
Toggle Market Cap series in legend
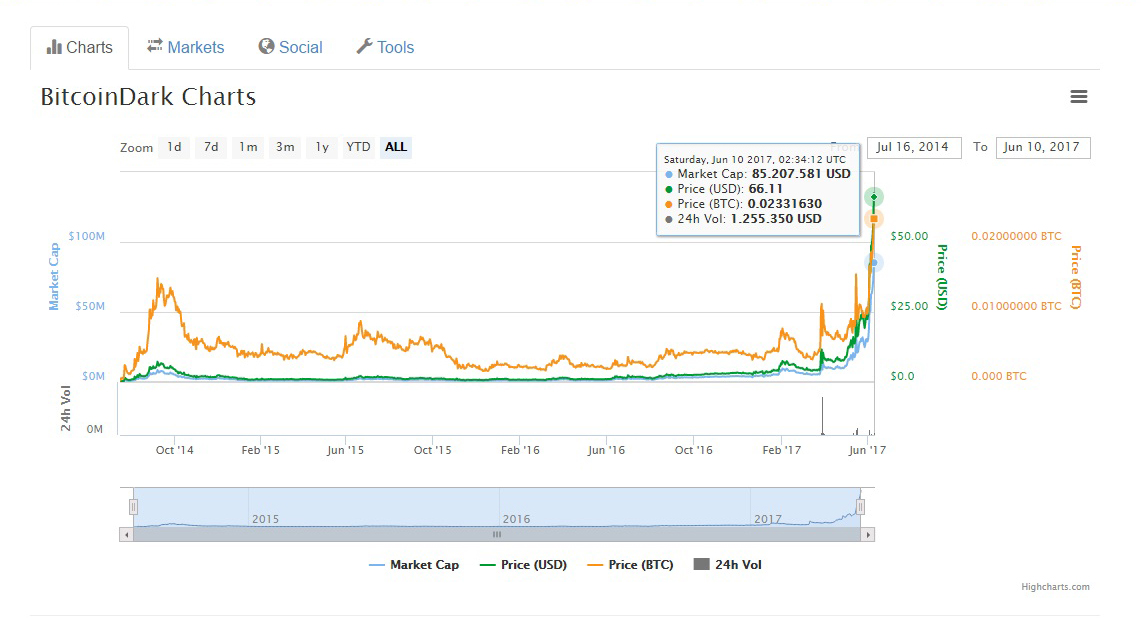click(x=414, y=565)
